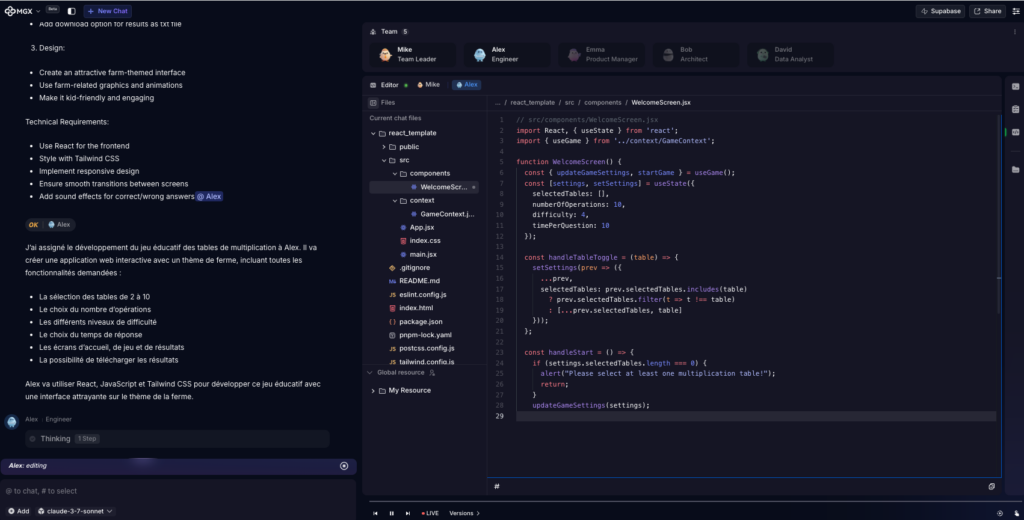Switch to LIVE mode

coord(430,513)
